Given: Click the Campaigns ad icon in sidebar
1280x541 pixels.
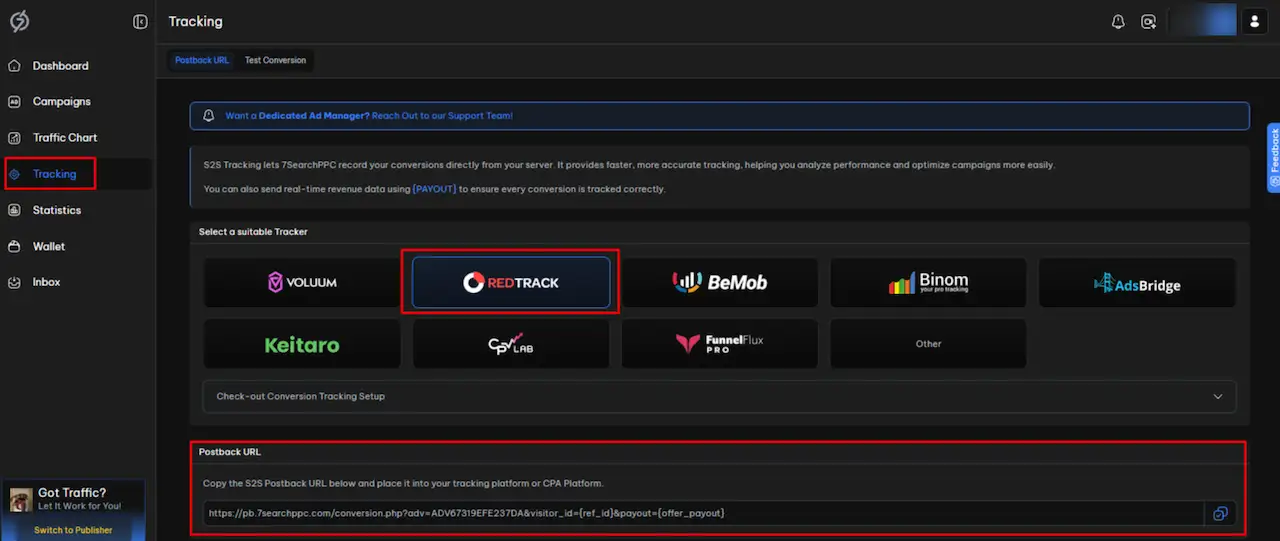Looking at the screenshot, I should click(x=14, y=102).
